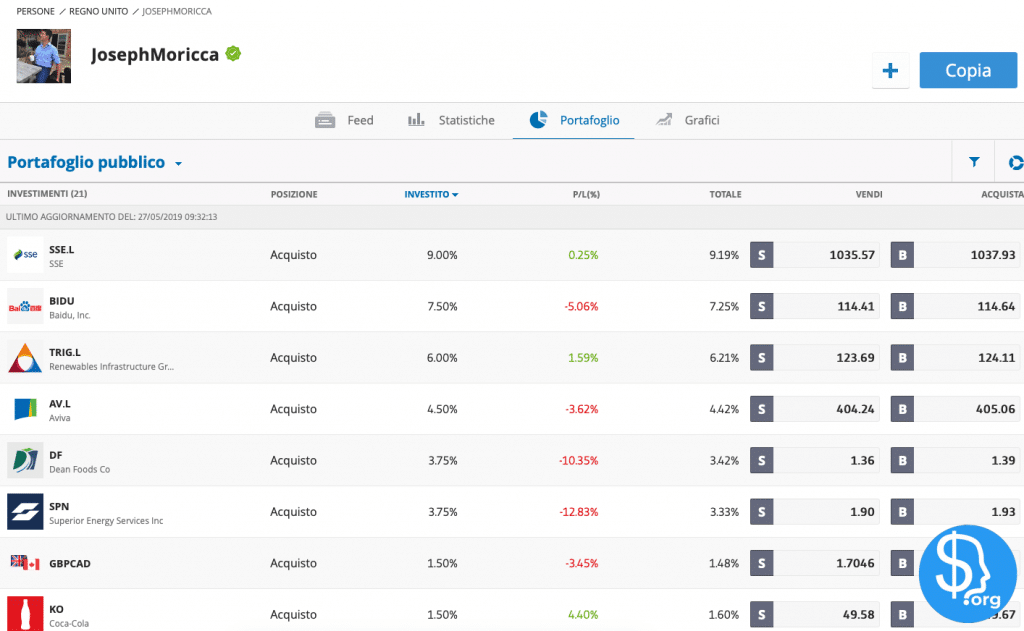Sort by the P/L(%) column header
The image size is (1024, 631).
click(586, 194)
